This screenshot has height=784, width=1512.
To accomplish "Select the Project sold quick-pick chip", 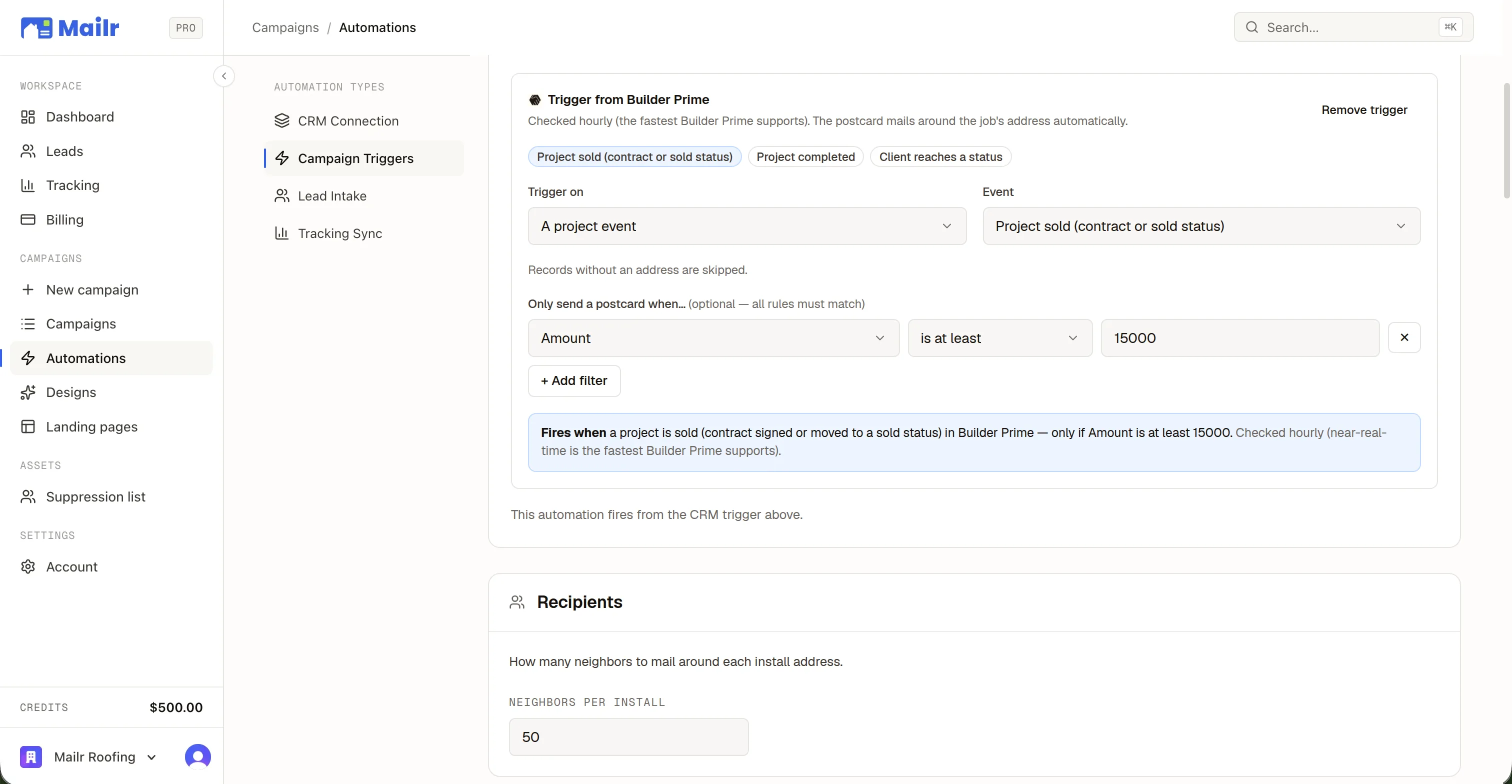I will point(634,156).
